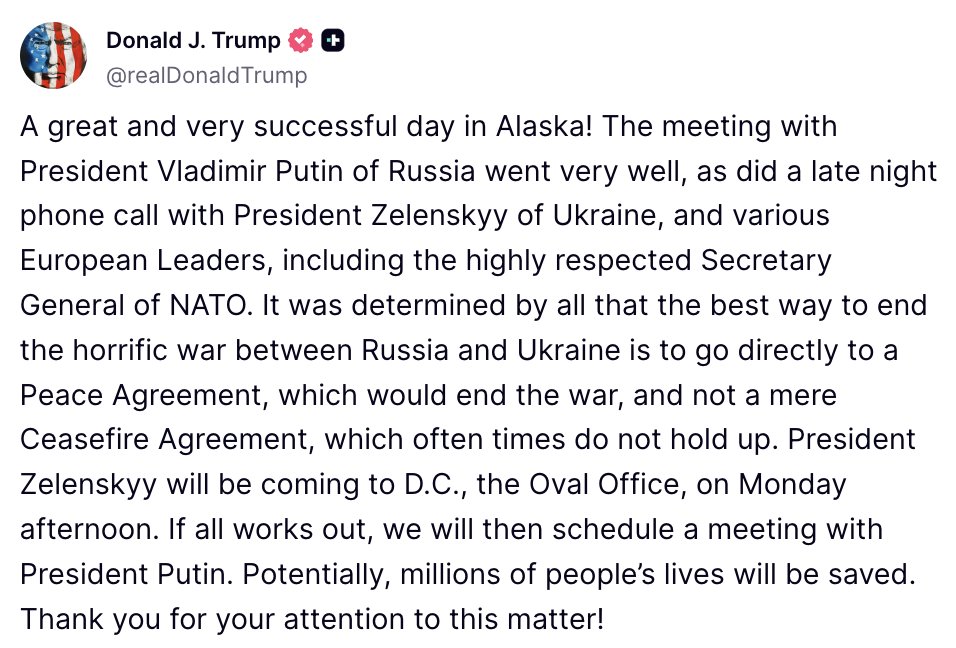This screenshot has width=956, height=648.
Task: Open the Donald J. Trump profile avatar
Action: [53, 55]
